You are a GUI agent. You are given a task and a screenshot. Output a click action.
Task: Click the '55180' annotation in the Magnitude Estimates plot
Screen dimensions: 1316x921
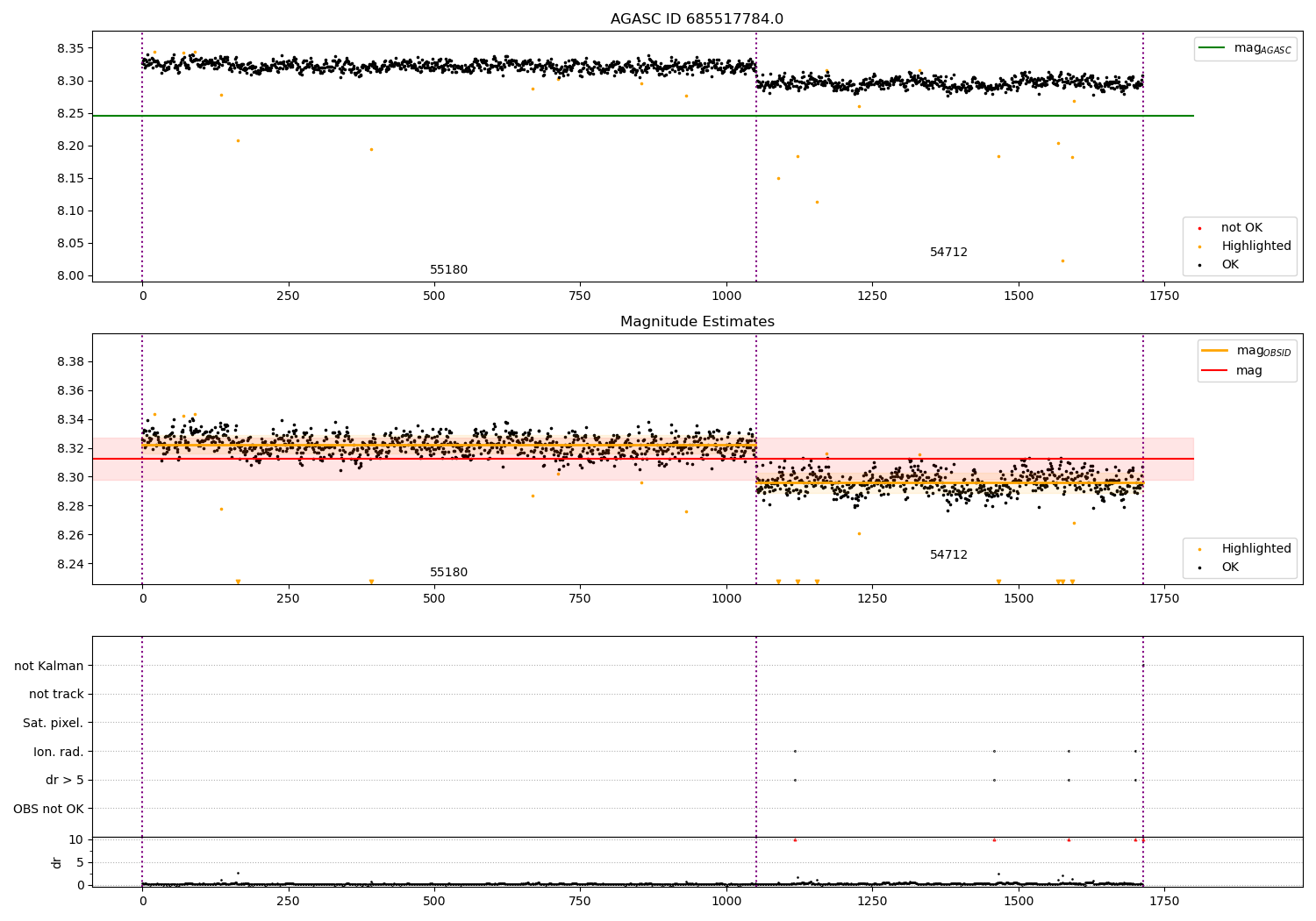[x=448, y=573]
